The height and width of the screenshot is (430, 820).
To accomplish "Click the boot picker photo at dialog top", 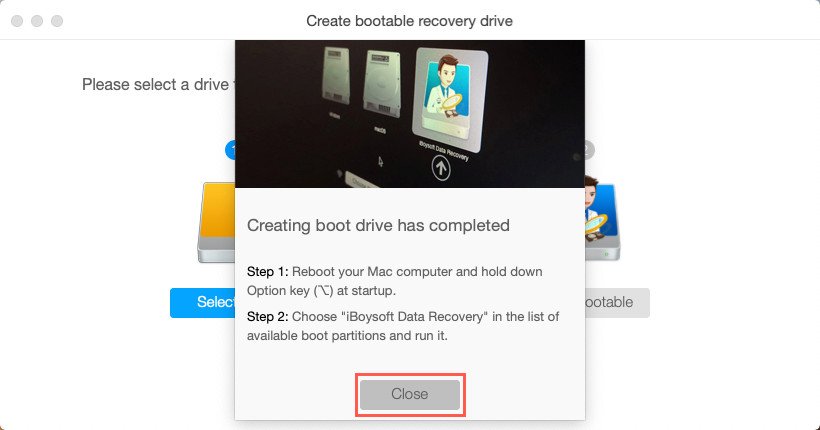I will (409, 114).
